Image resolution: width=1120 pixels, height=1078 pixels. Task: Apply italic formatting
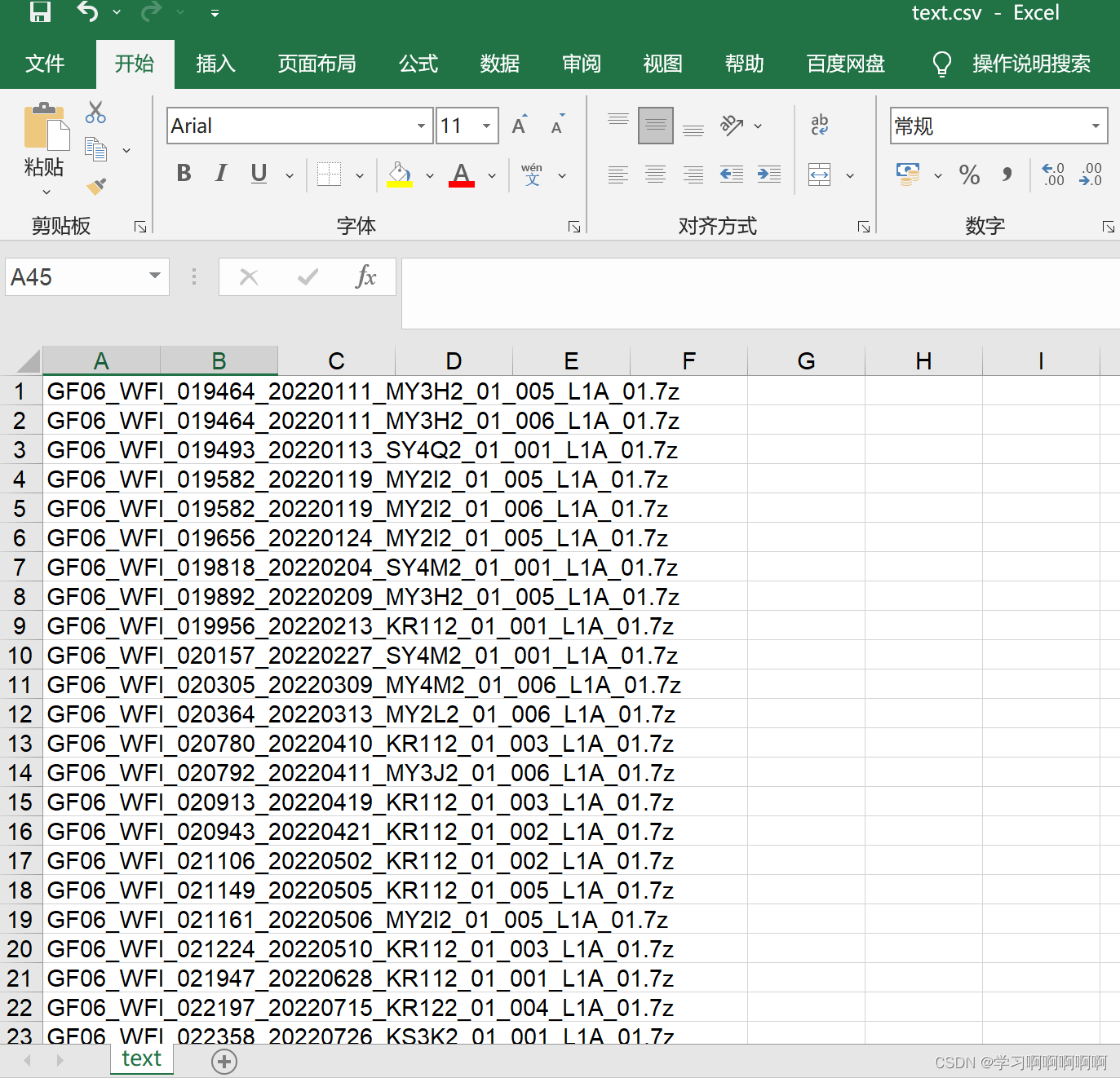(219, 174)
